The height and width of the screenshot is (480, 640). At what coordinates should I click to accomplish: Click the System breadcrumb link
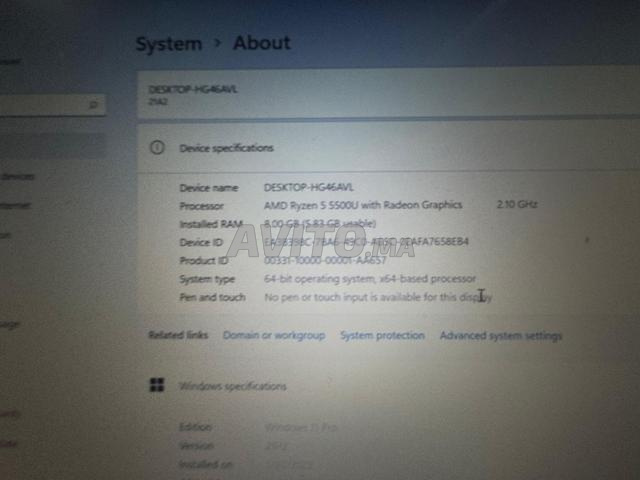[169, 44]
